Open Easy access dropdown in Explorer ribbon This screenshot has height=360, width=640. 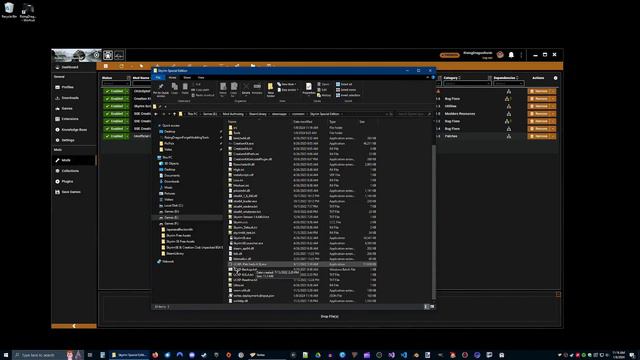click(287, 90)
